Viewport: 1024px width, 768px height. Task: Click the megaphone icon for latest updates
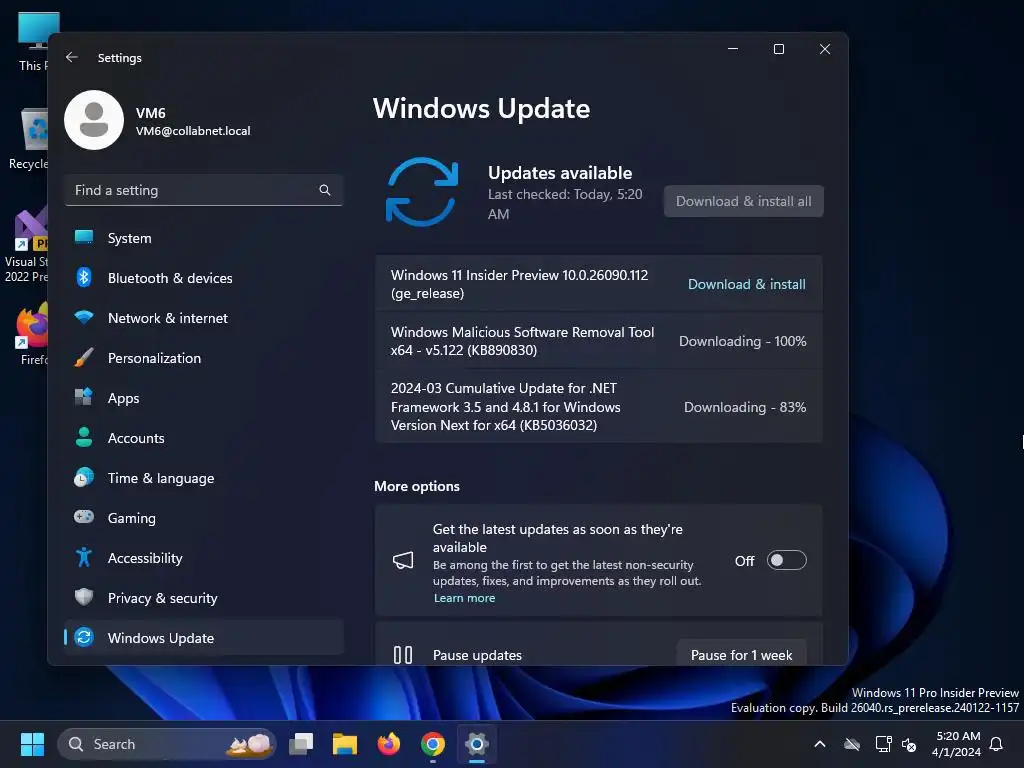click(403, 560)
